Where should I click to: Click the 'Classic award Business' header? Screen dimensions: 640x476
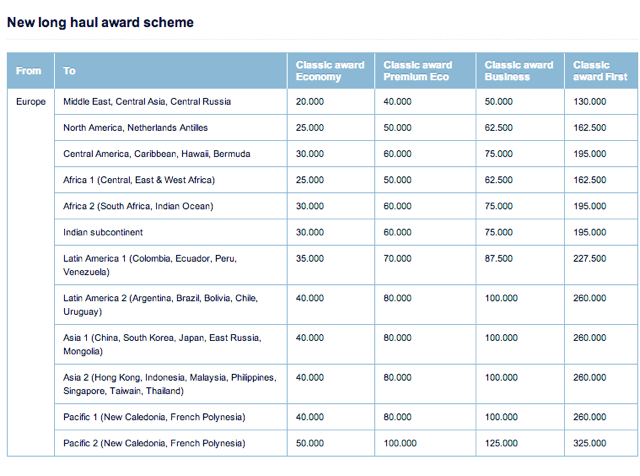(x=519, y=71)
